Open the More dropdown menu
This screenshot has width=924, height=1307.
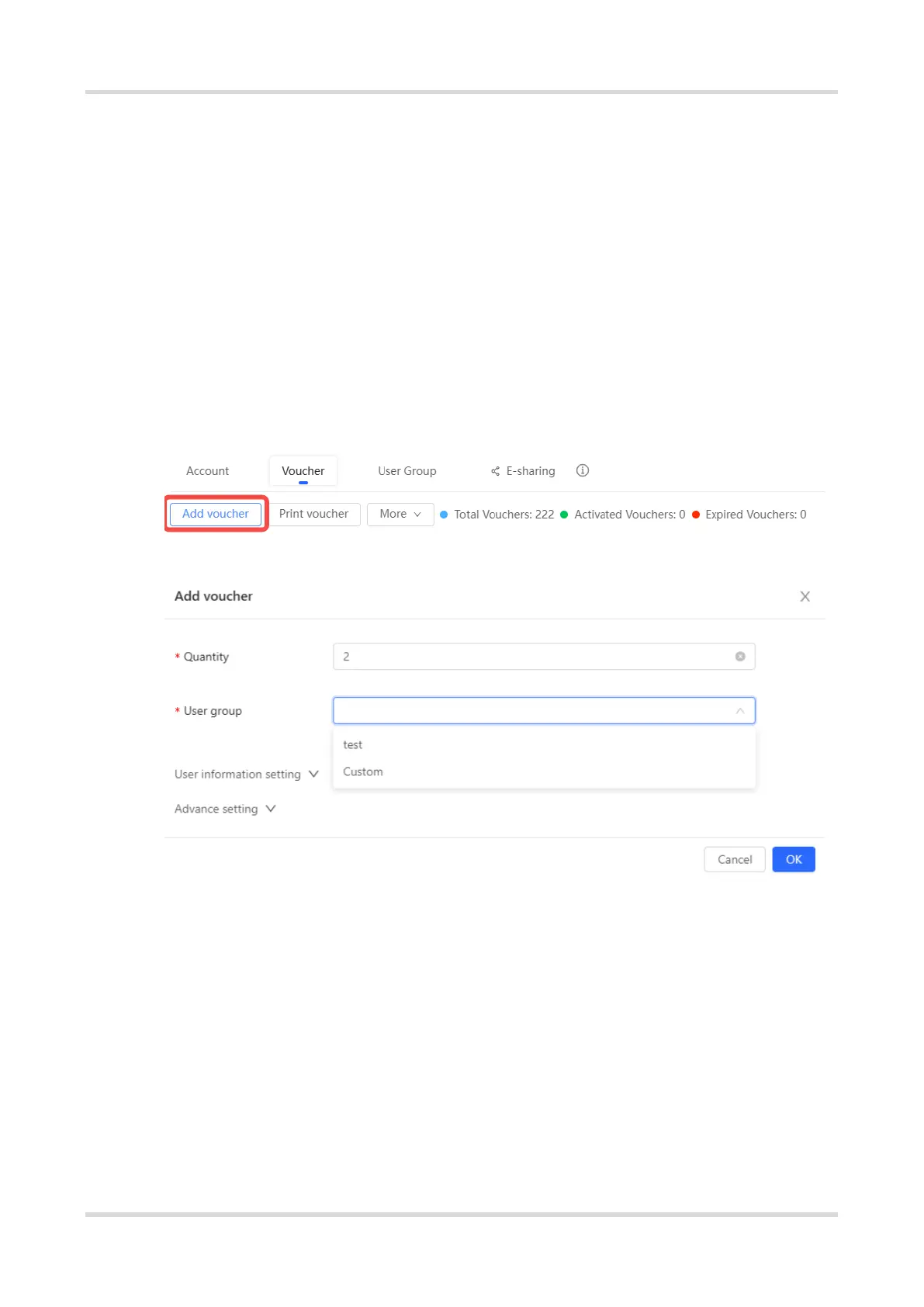tap(400, 514)
